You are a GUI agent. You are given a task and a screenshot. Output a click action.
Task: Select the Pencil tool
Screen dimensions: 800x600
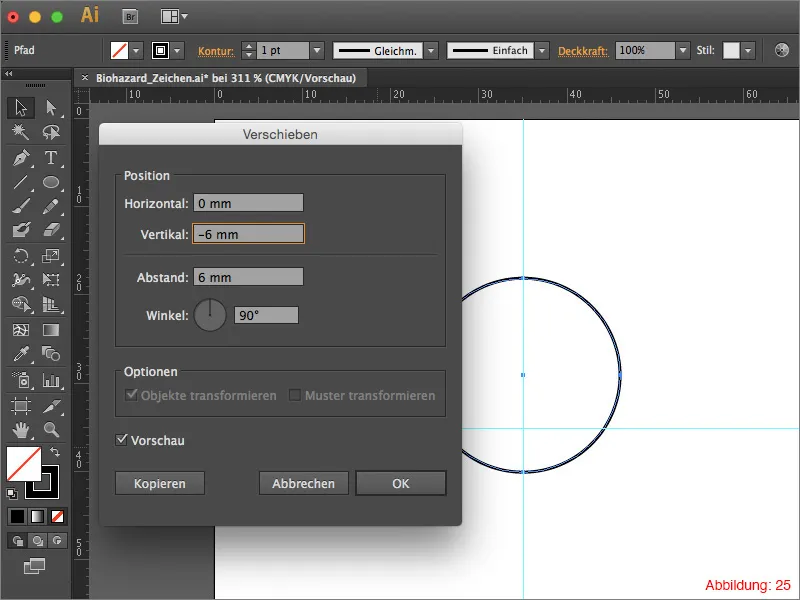pos(51,206)
